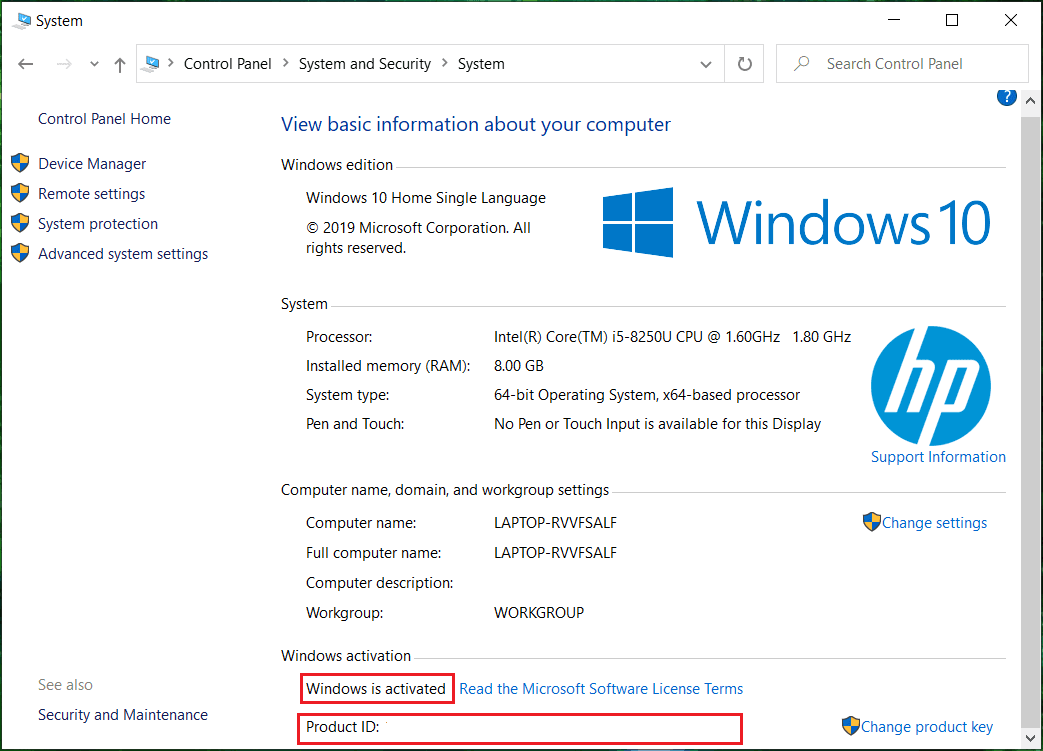Viewport: 1043px width, 751px height.
Task: Open the Help question mark icon
Action: coord(1007,97)
